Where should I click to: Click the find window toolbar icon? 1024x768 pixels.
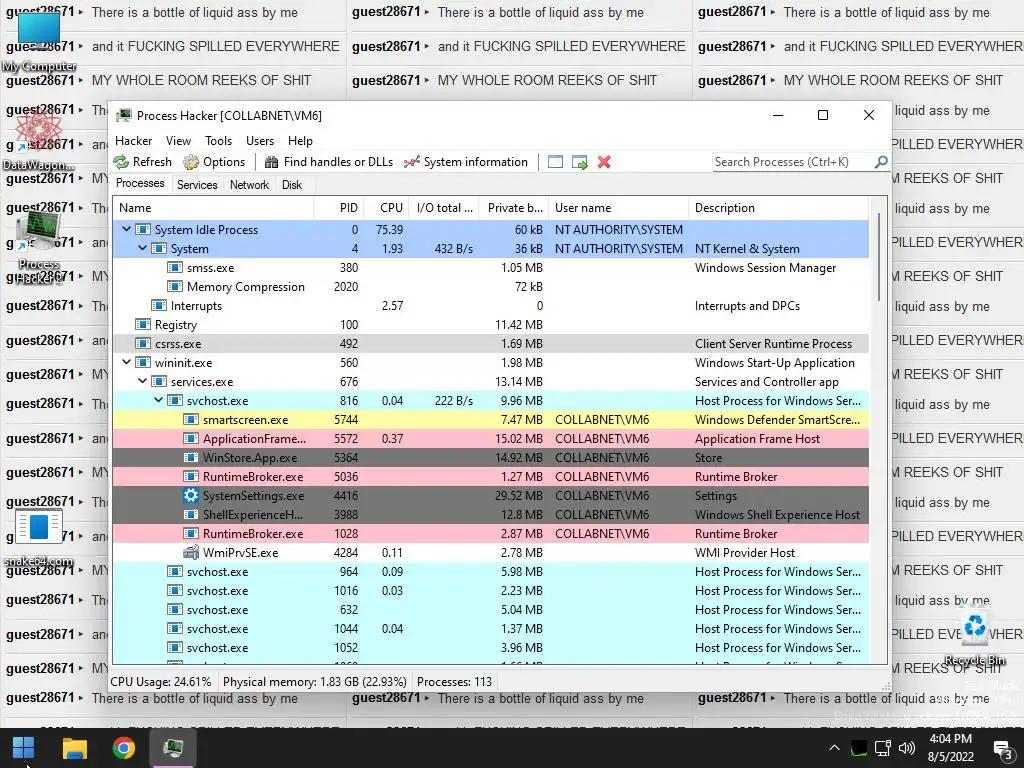click(555, 162)
